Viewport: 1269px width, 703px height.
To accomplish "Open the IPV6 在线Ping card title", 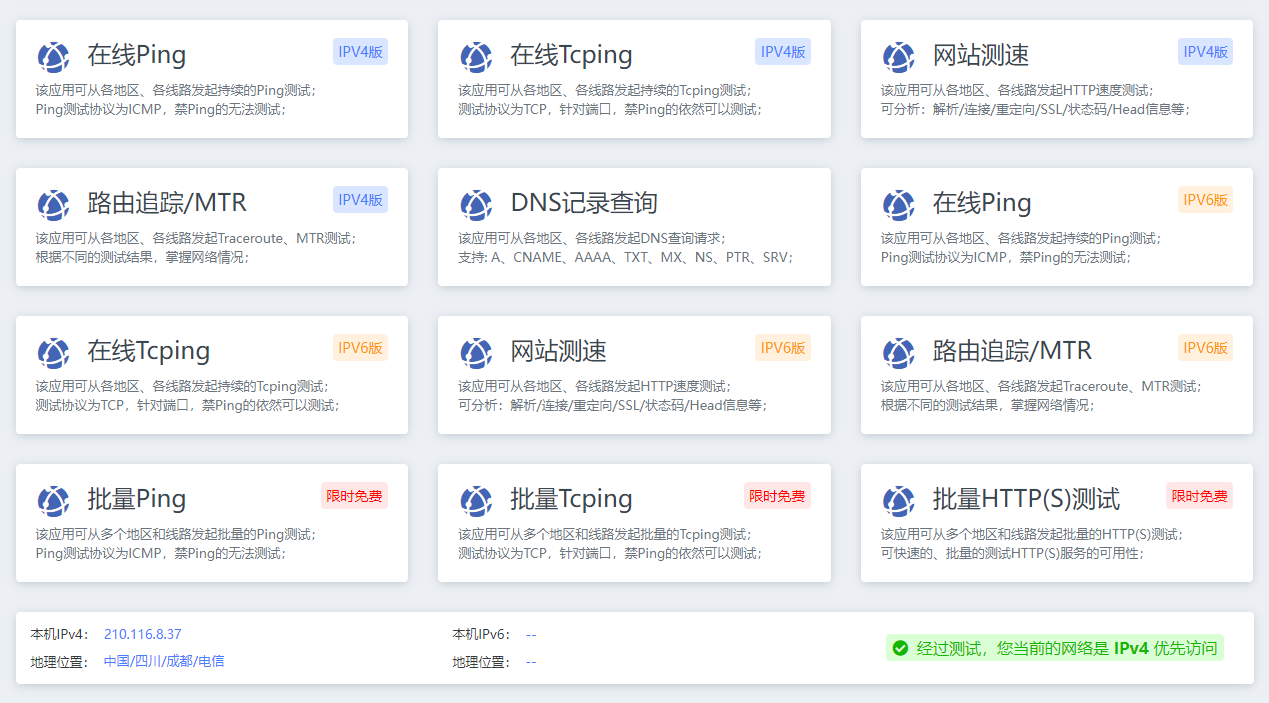I will 981,203.
